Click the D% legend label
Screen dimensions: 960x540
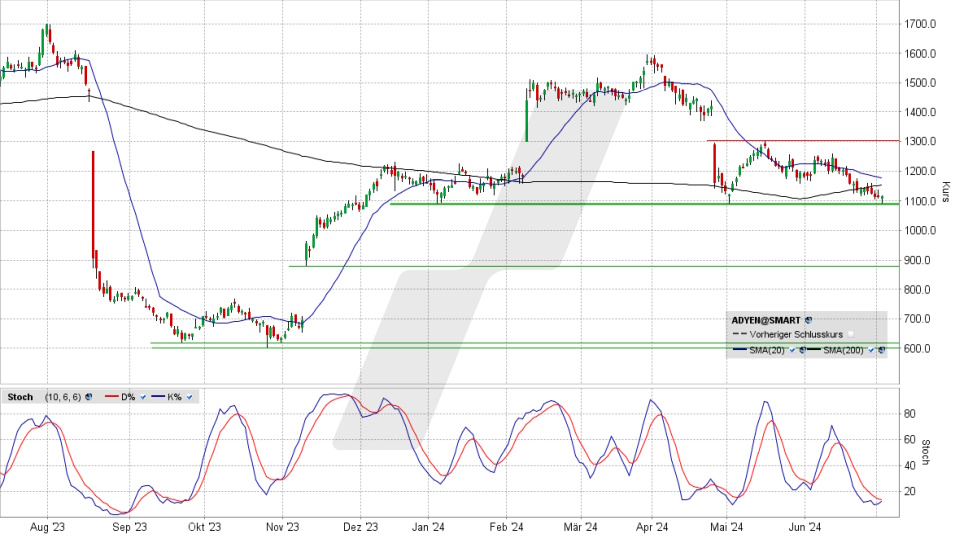(x=128, y=397)
